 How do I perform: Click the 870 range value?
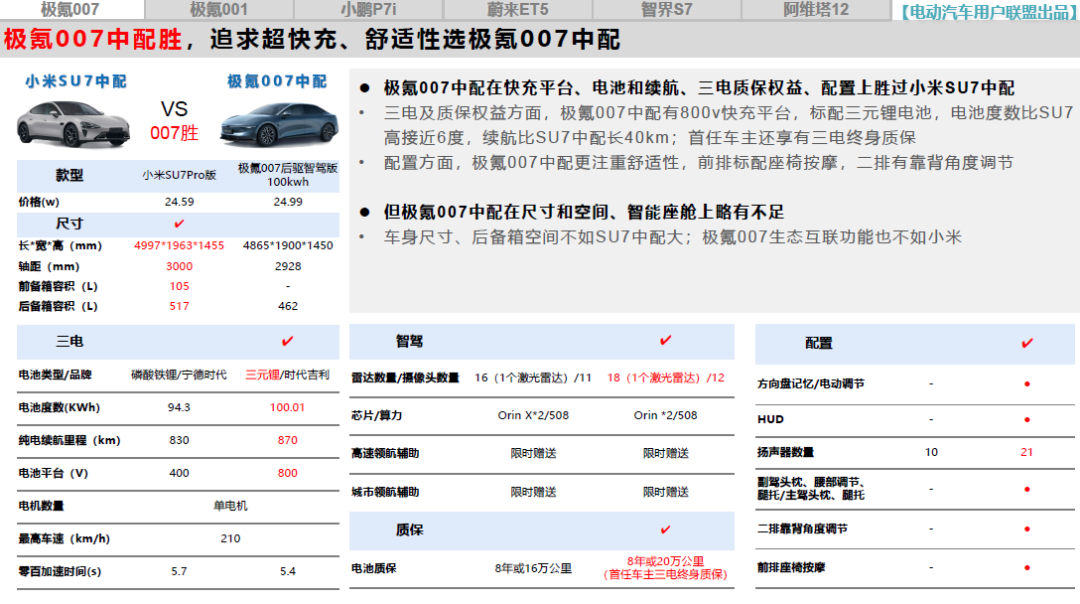(288, 440)
